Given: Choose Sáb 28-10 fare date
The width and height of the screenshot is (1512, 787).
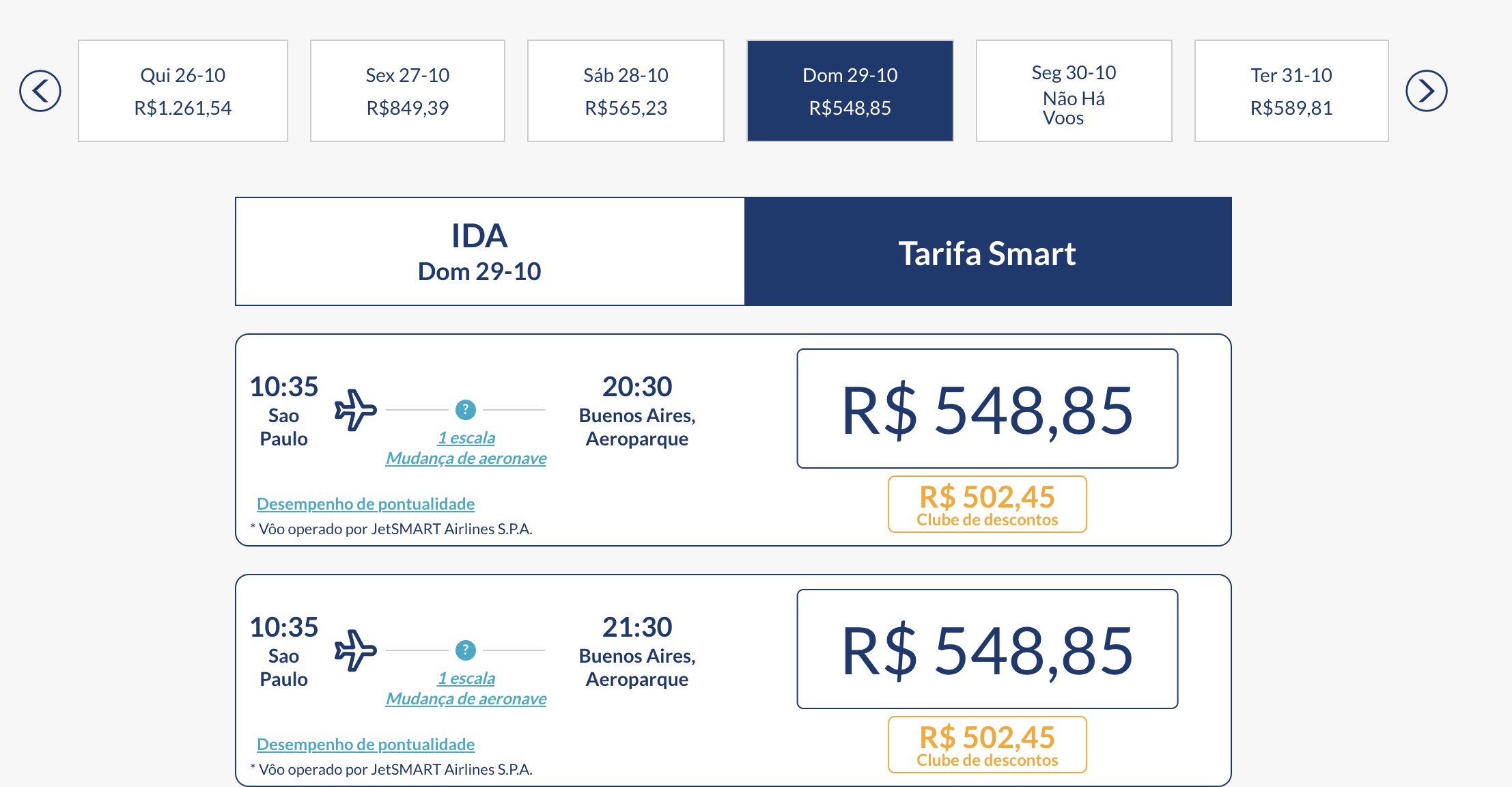Looking at the screenshot, I should click(x=626, y=91).
